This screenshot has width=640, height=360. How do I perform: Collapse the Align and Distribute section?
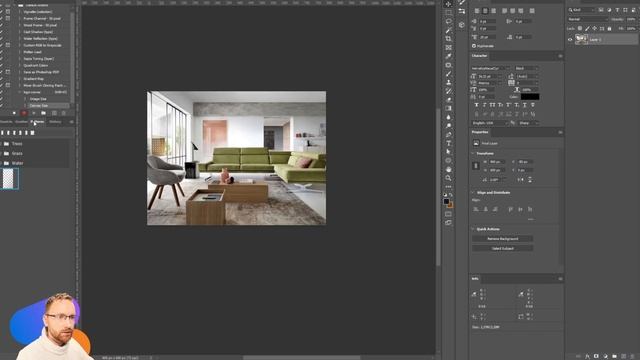473,193
